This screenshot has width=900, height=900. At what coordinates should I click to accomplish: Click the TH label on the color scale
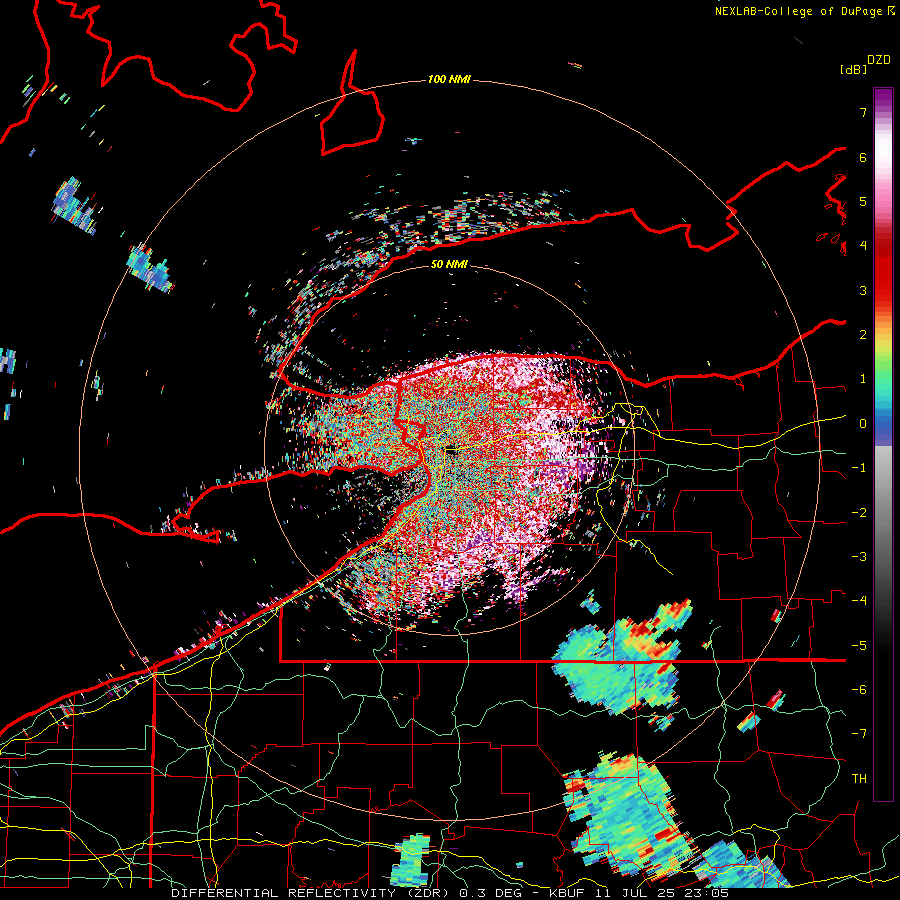859,778
